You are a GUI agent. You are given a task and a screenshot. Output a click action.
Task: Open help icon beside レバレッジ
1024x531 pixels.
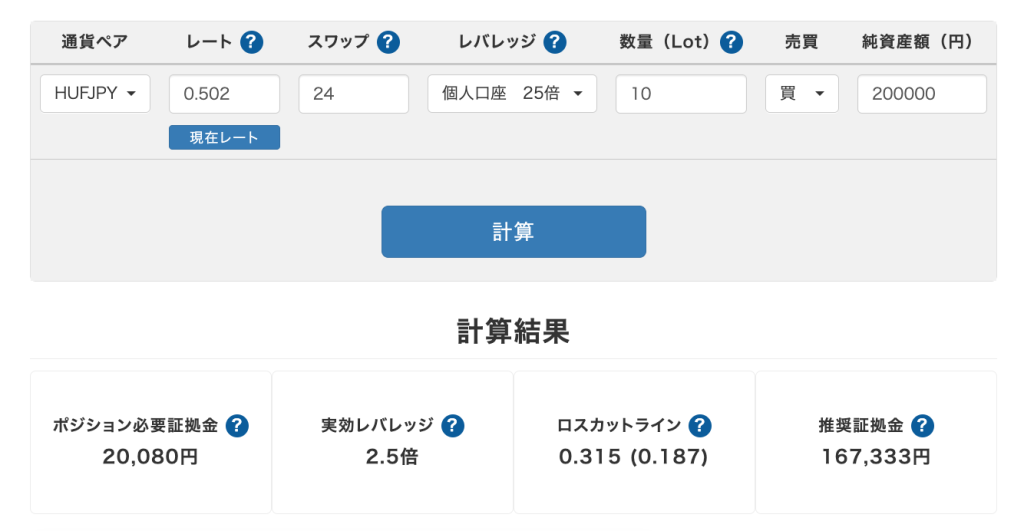[x=555, y=42]
